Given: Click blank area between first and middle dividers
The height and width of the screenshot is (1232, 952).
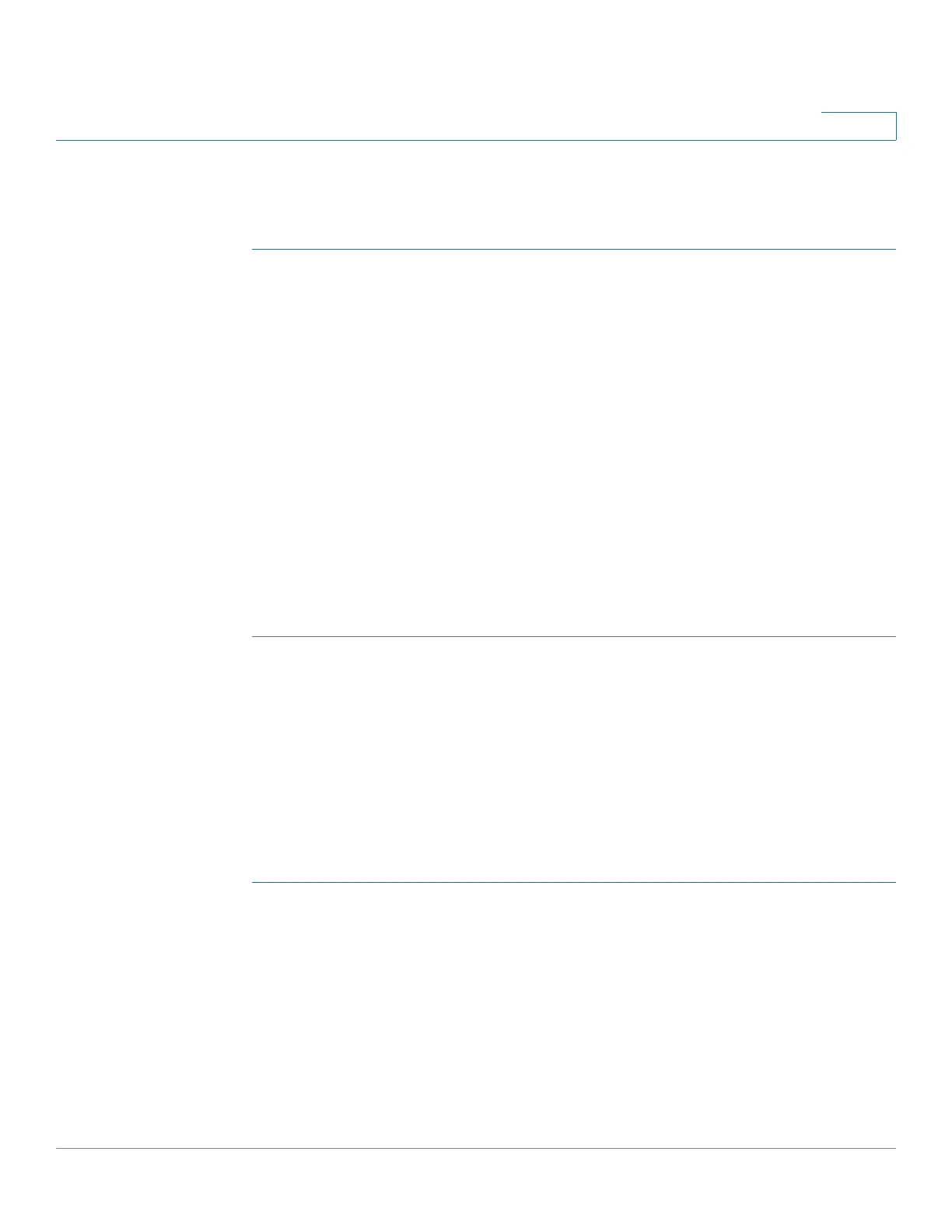Looking at the screenshot, I should coord(574,443).
